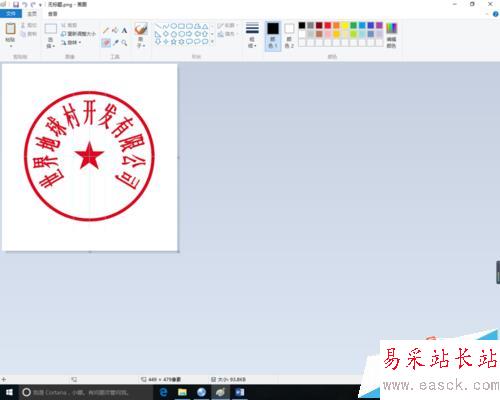Select the Rectangle shape

coord(182,26)
